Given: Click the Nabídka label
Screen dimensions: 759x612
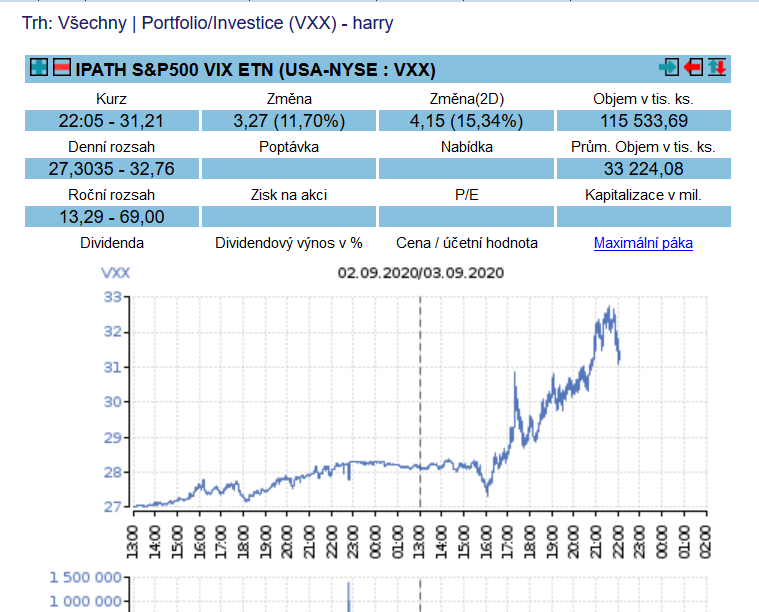Looking at the screenshot, I should coord(467,147).
